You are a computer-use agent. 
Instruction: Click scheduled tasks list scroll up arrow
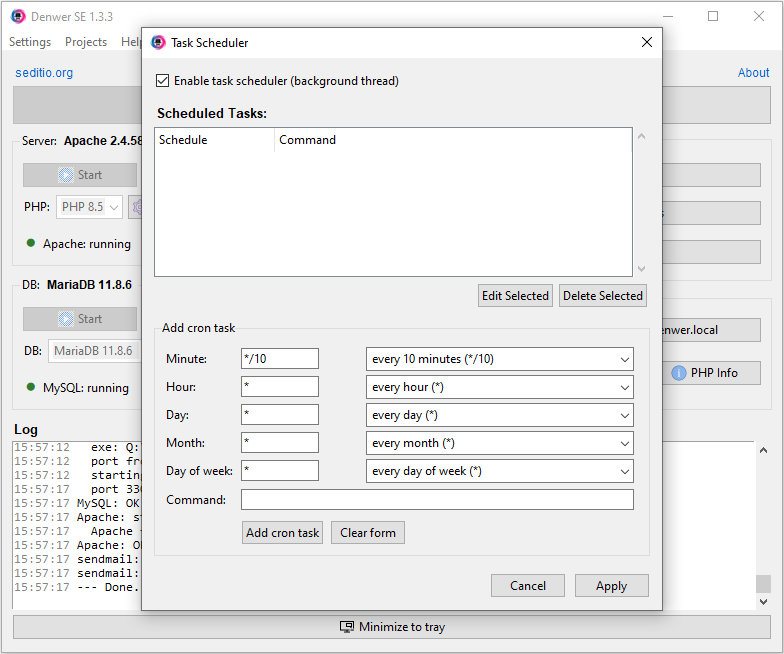pos(642,136)
